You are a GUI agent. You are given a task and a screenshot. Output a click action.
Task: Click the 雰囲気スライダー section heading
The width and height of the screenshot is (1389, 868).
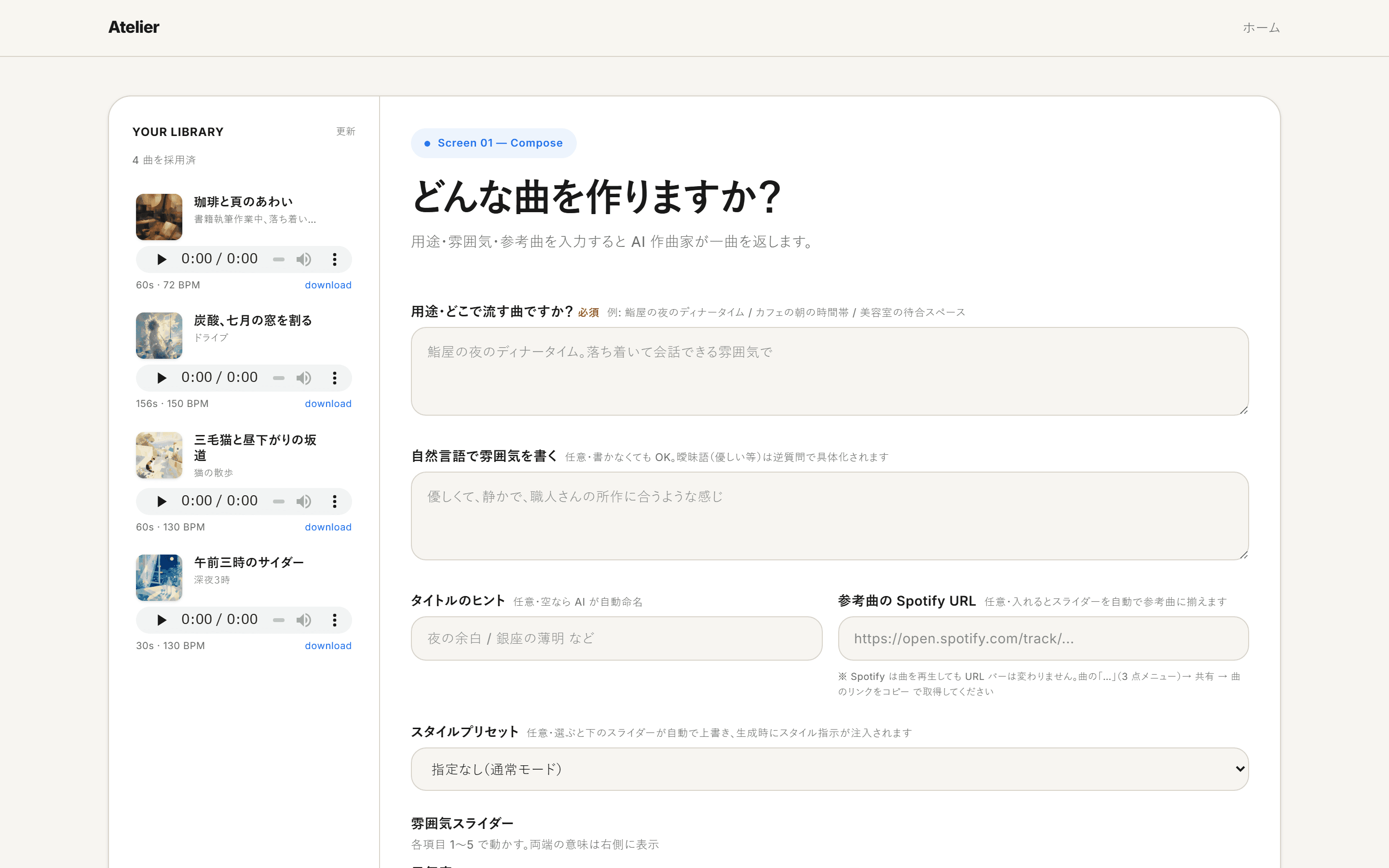coord(462,823)
